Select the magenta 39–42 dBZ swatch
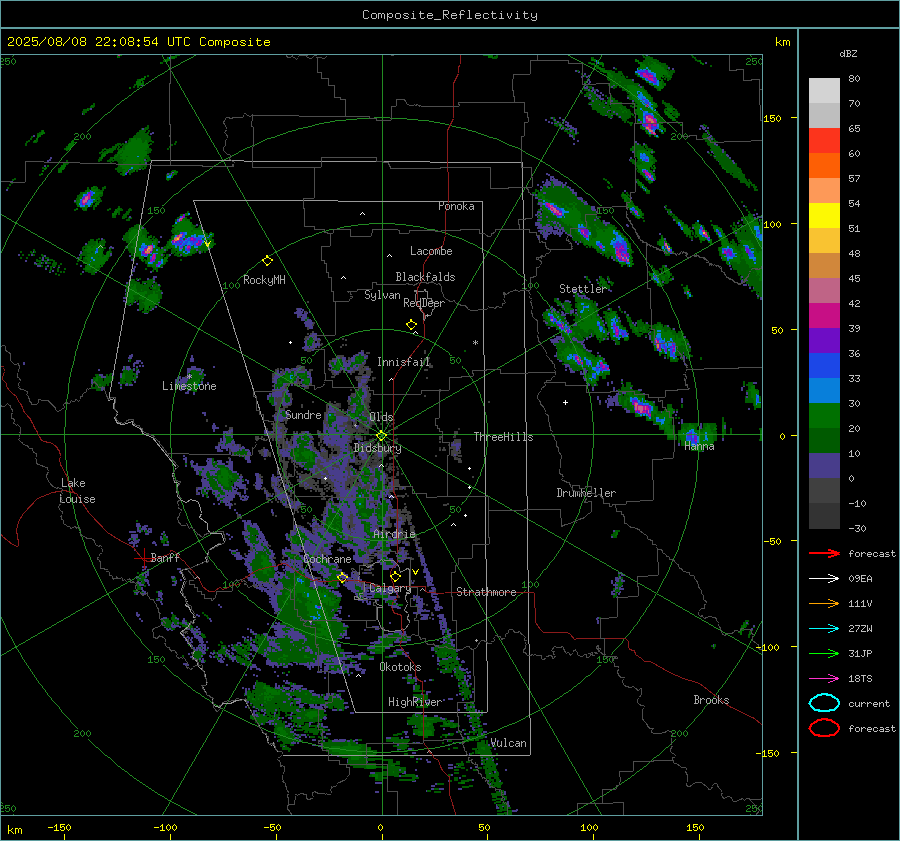This screenshot has width=900, height=841. click(824, 316)
